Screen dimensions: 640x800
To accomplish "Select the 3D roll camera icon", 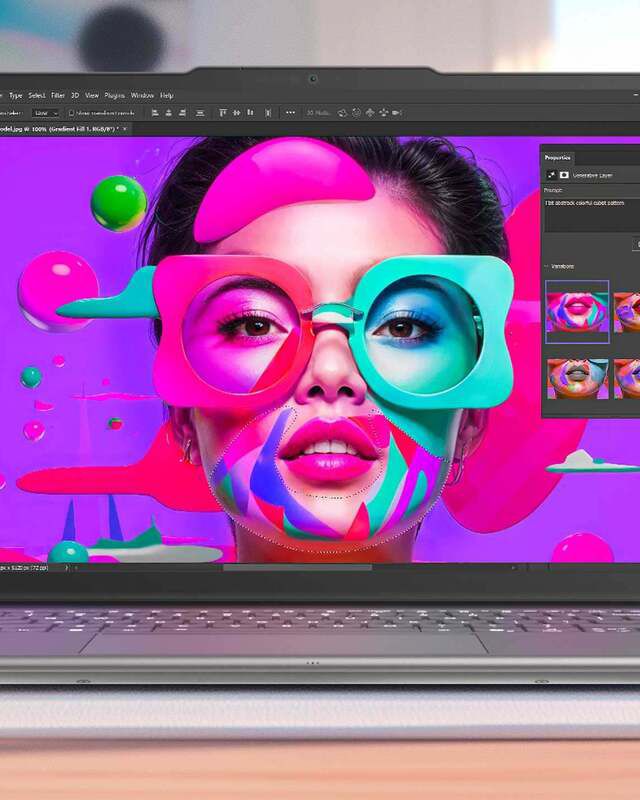I will tap(356, 113).
